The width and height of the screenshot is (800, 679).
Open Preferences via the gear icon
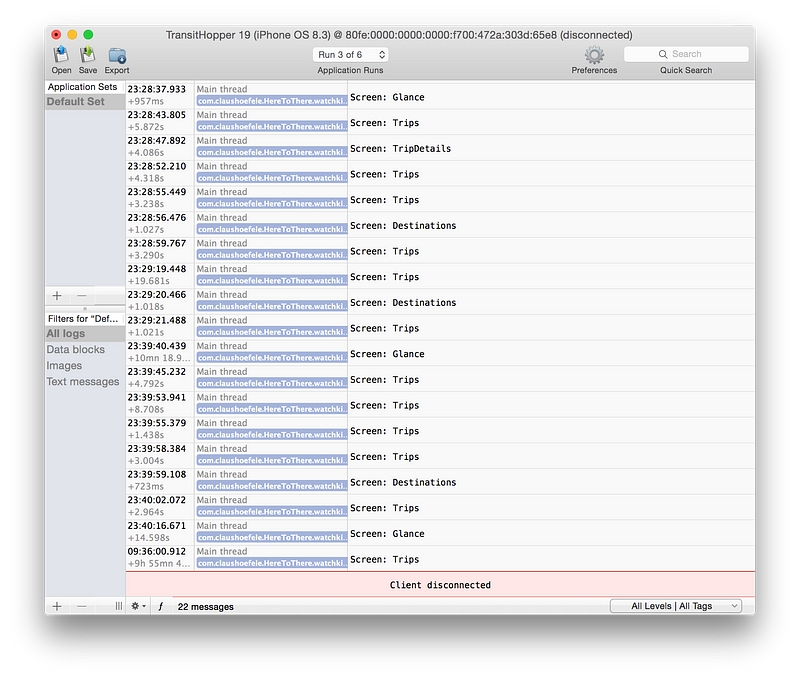594,55
